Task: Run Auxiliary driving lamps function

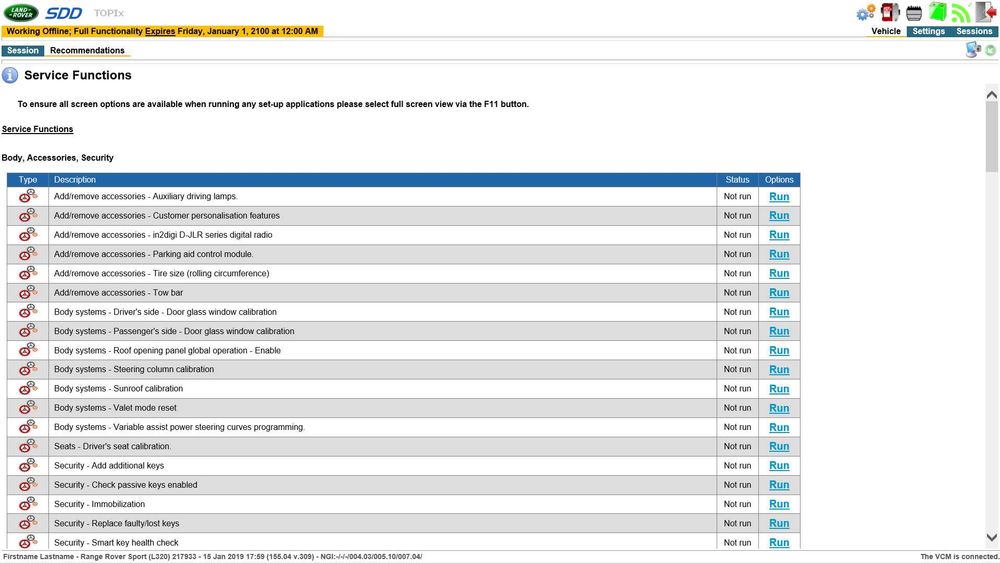Action: pos(779,196)
